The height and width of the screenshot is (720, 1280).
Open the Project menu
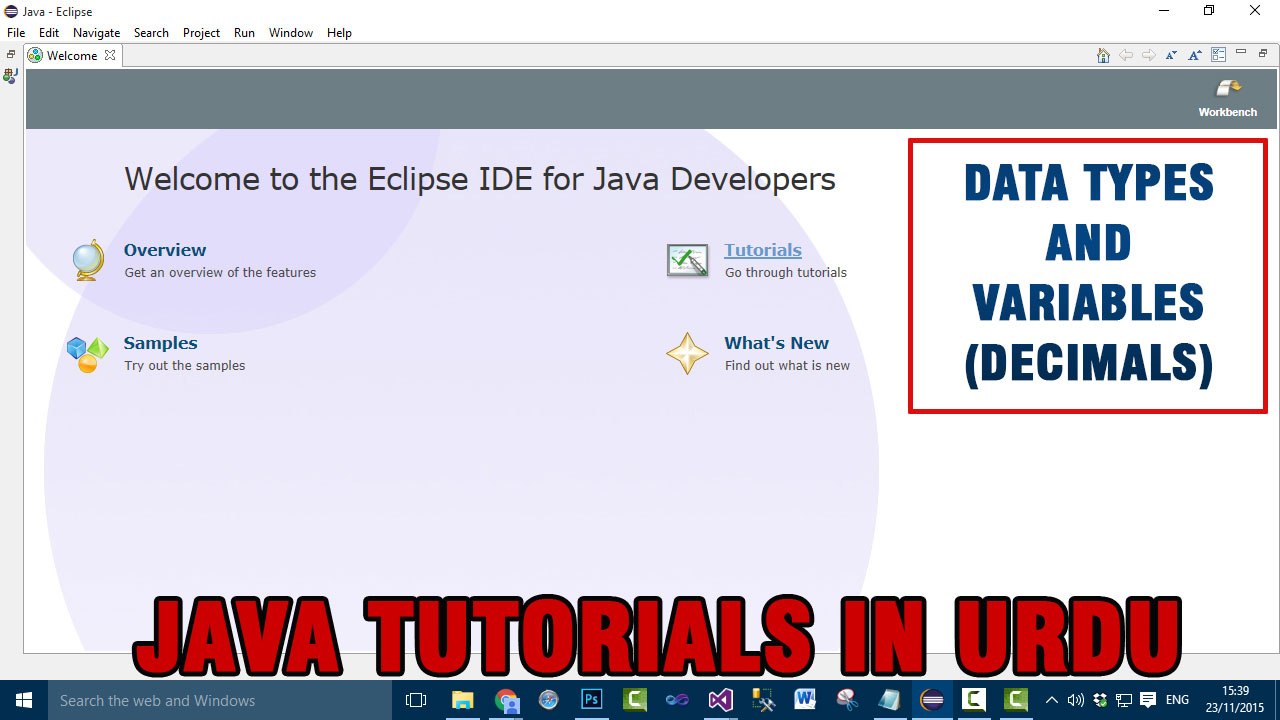coord(201,33)
